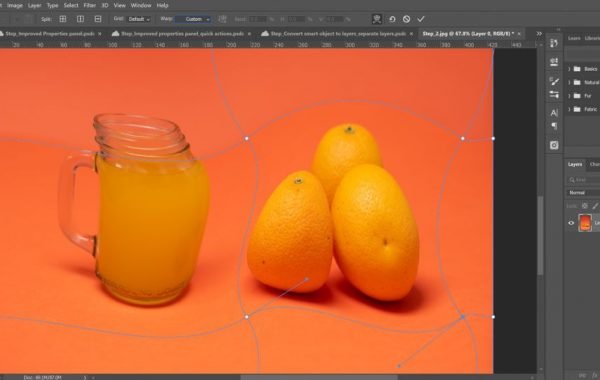Click the Reset warp arrow icon
Screen dimensions: 600x380
click(392, 19)
